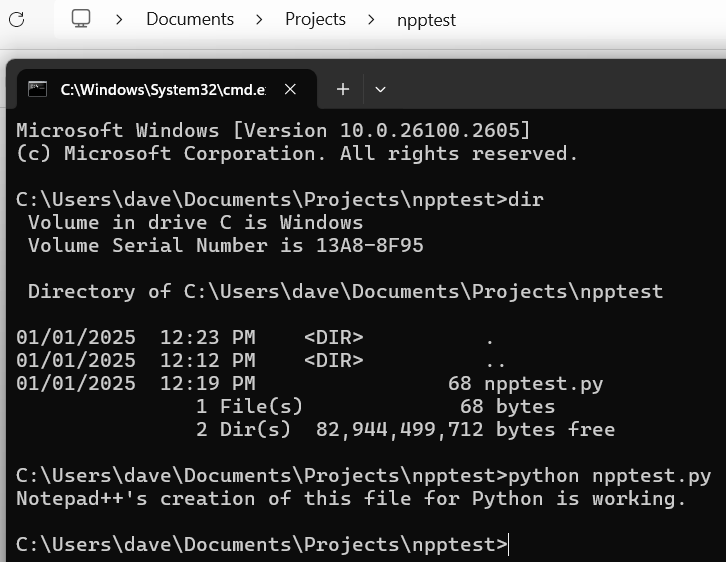Click the empty tab bar area beside dropdown

tap(550, 89)
